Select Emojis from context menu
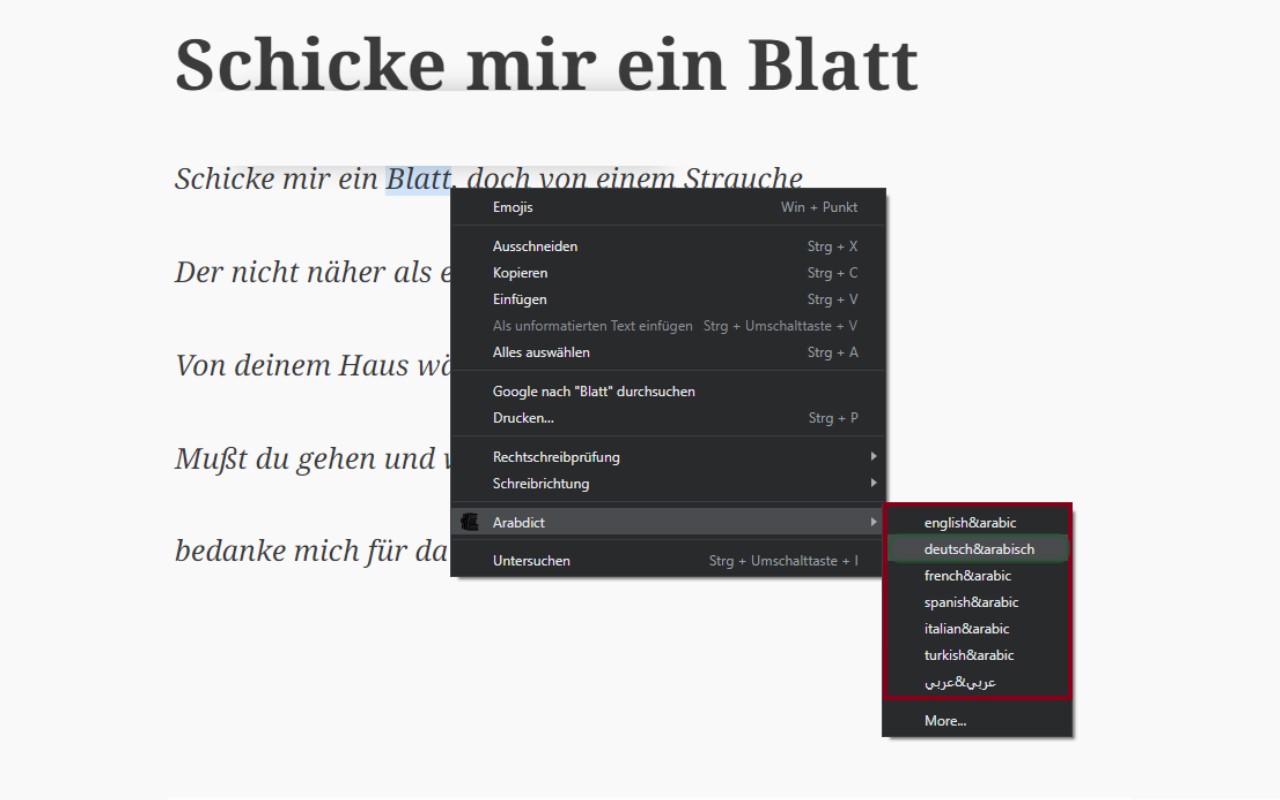Screen dimensions: 1280x800 (513, 207)
